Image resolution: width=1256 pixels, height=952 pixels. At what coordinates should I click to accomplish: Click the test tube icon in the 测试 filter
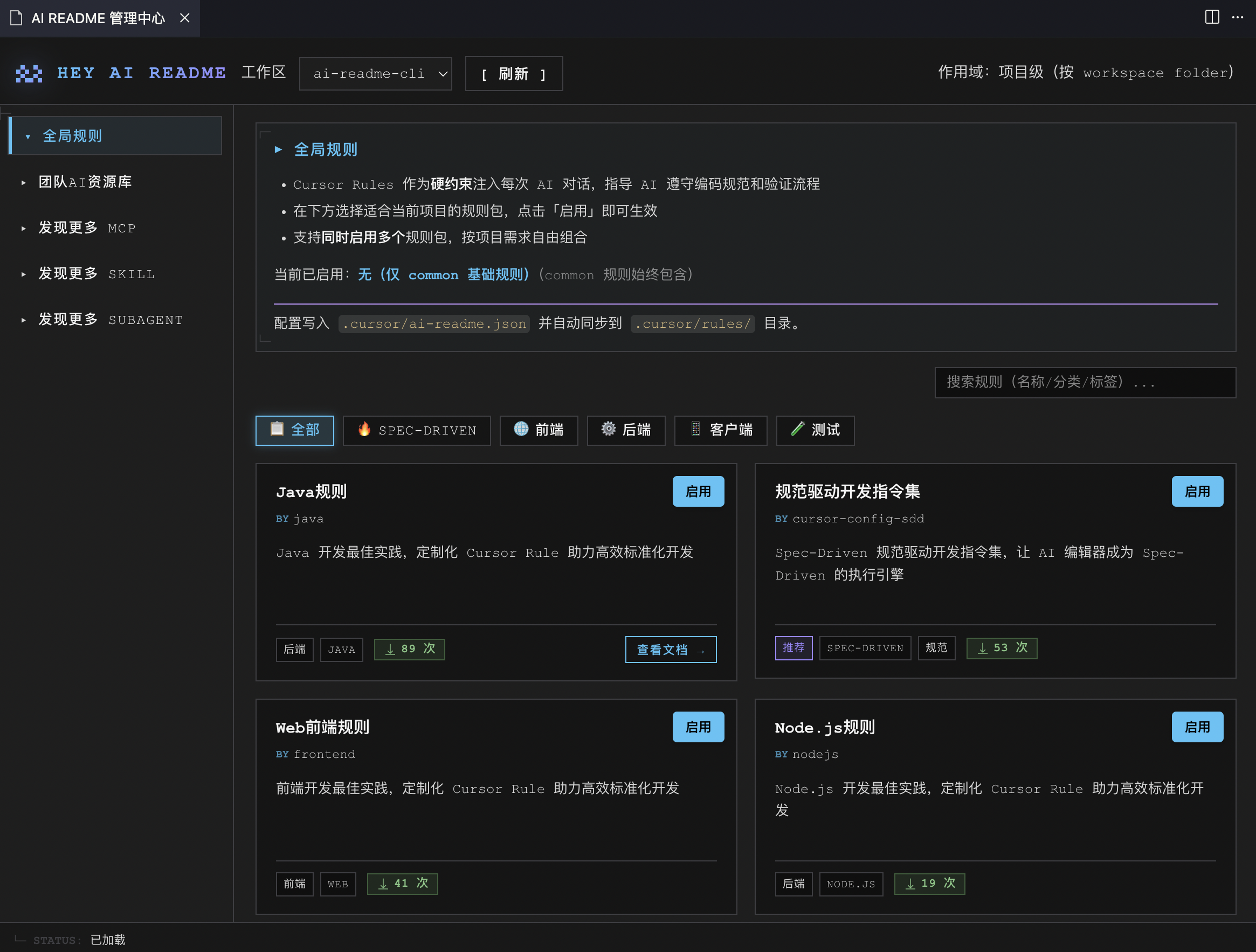point(797,429)
